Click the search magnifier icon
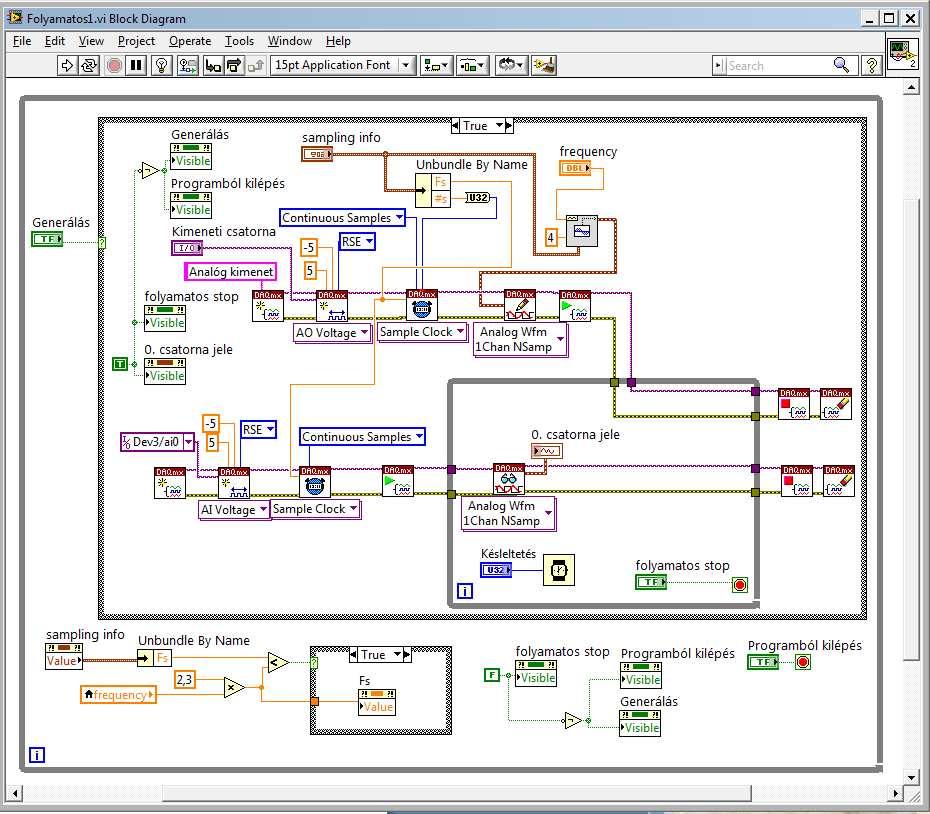 [841, 65]
